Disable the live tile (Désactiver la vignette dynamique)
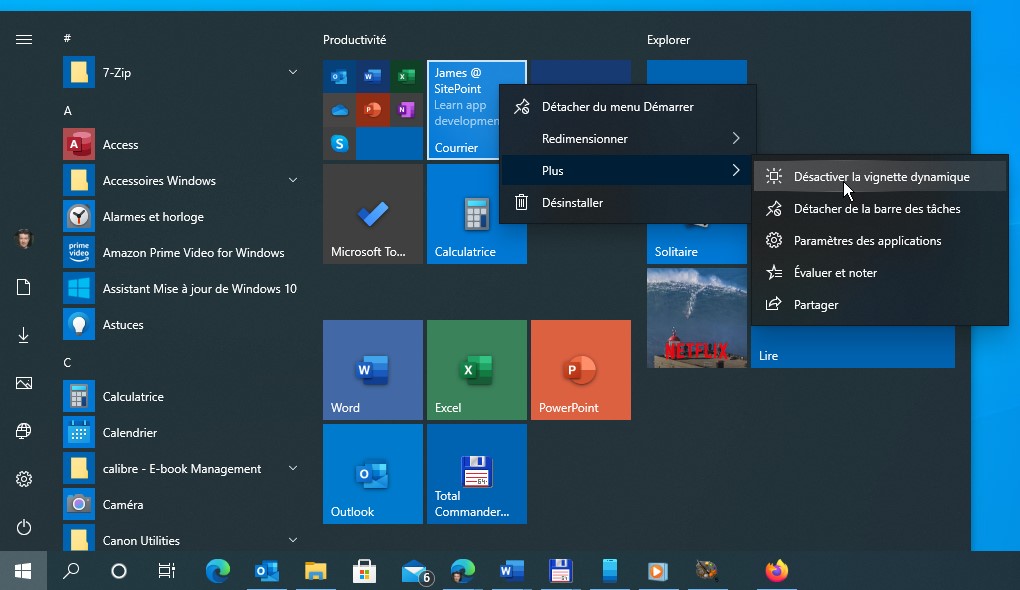The height and width of the screenshot is (590, 1020). [x=880, y=177]
